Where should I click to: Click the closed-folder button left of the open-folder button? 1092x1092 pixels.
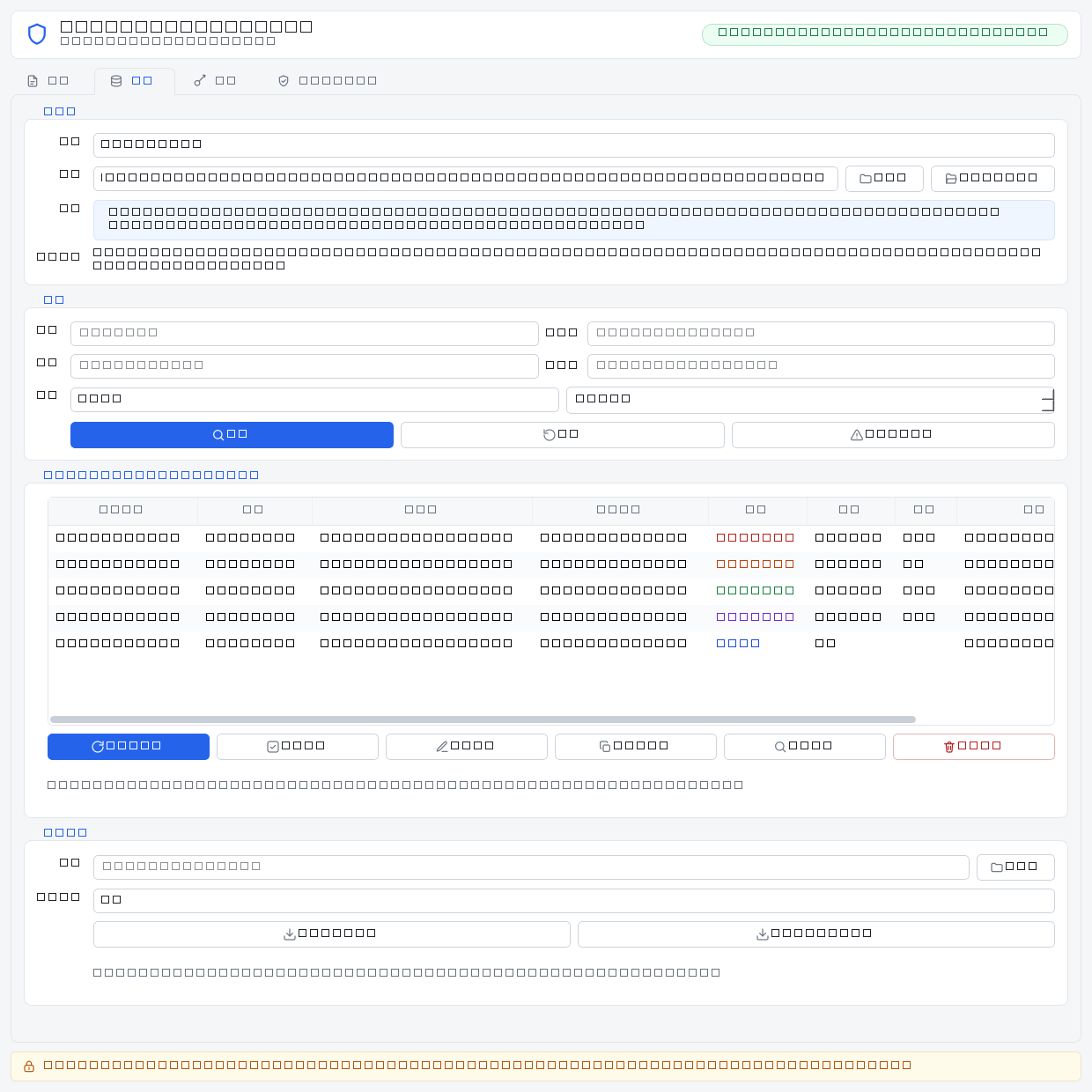884,179
